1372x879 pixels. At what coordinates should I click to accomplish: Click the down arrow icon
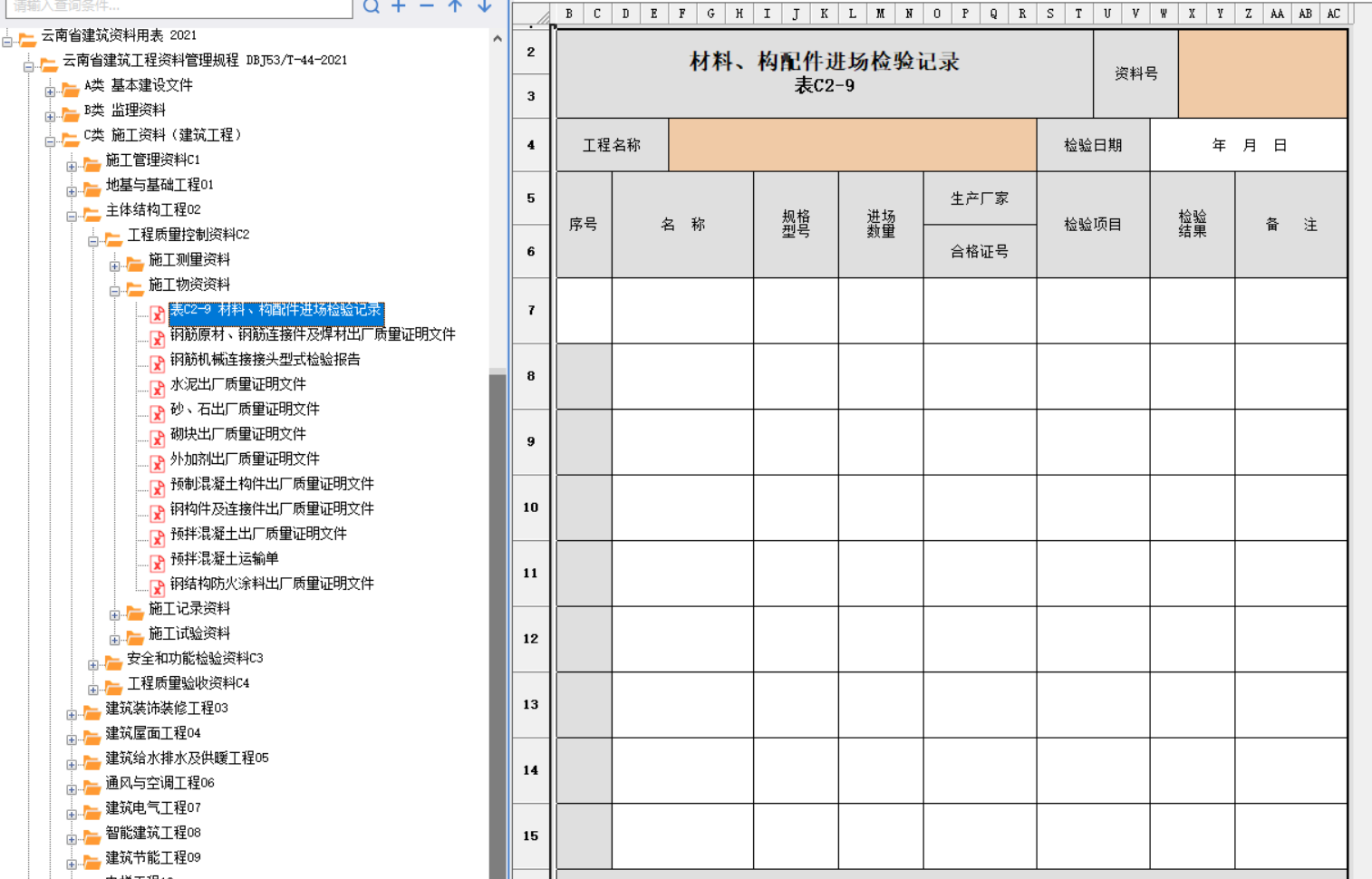pyautogui.click(x=485, y=6)
